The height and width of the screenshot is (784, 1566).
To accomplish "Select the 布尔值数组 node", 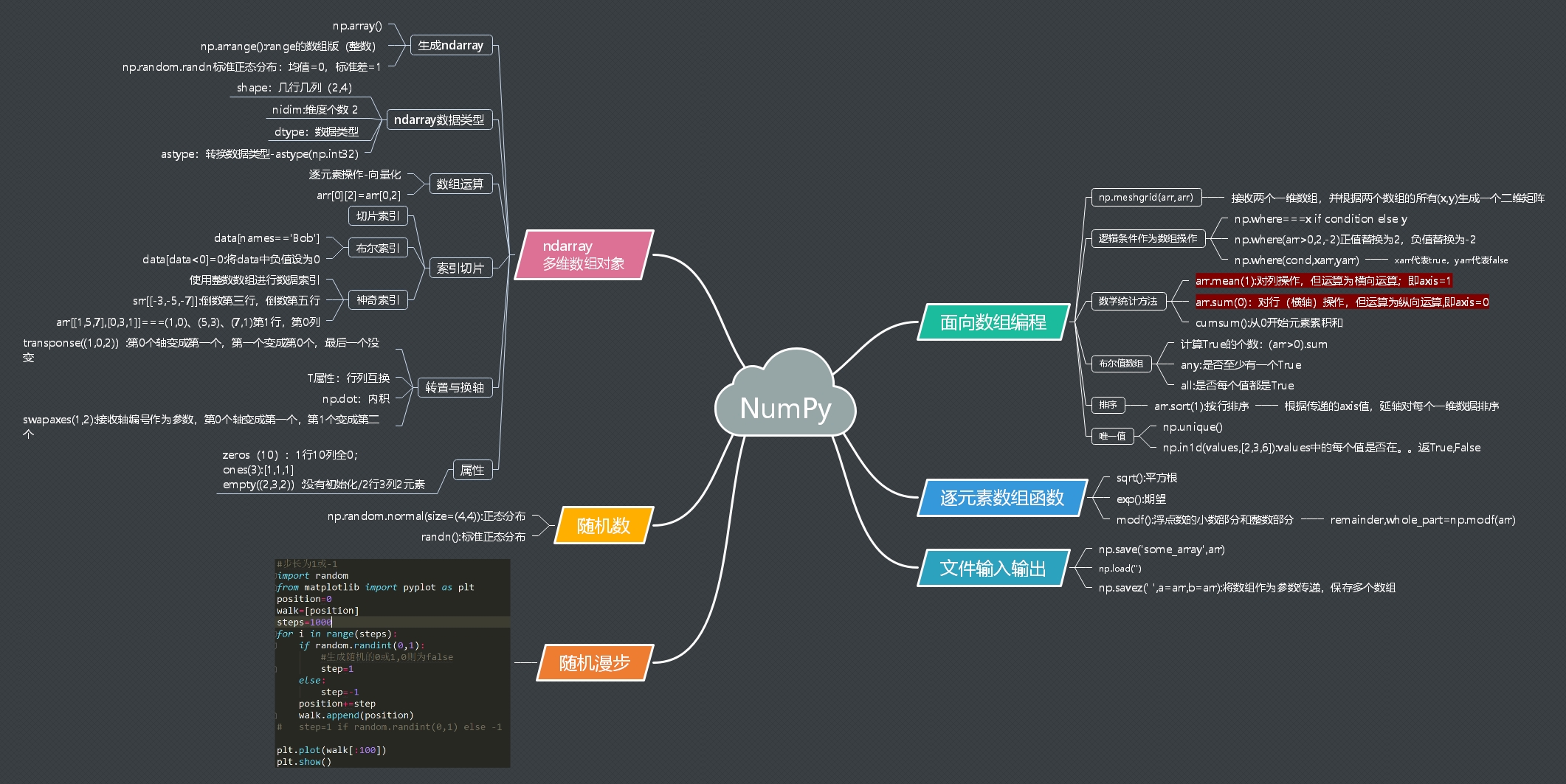I will pyautogui.click(x=1121, y=364).
